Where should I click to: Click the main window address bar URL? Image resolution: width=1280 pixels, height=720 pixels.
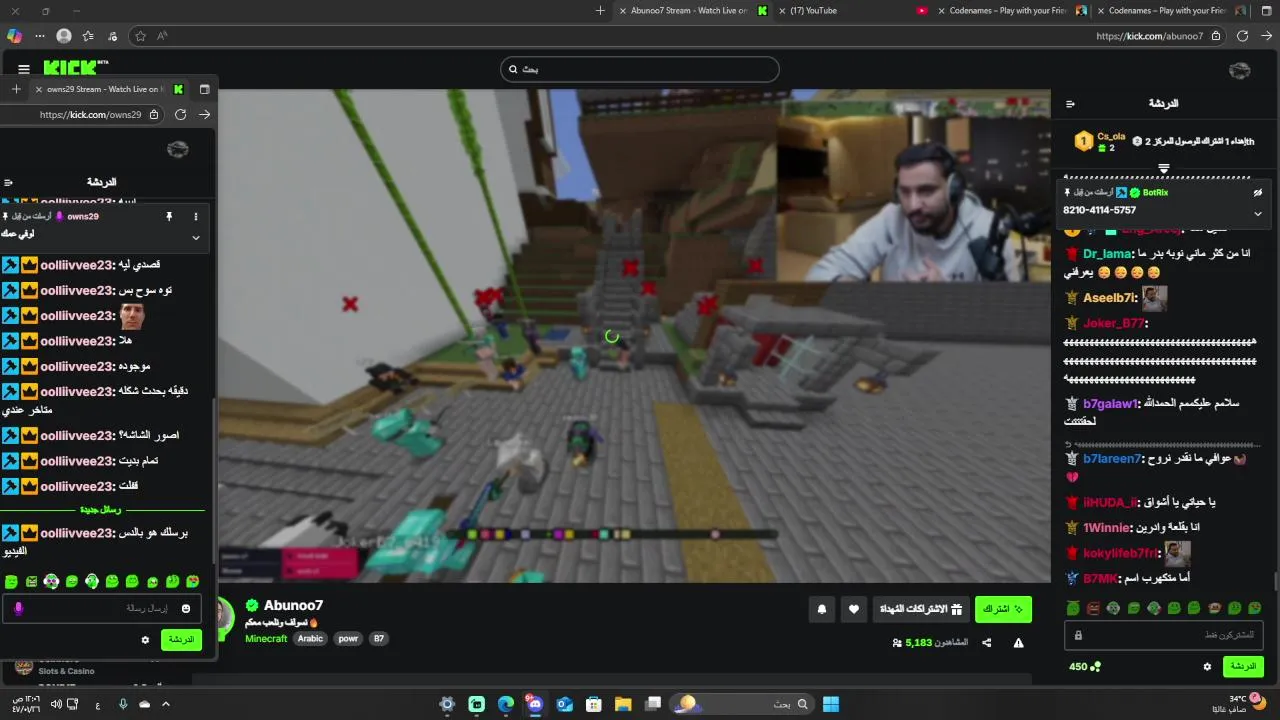pos(1149,36)
